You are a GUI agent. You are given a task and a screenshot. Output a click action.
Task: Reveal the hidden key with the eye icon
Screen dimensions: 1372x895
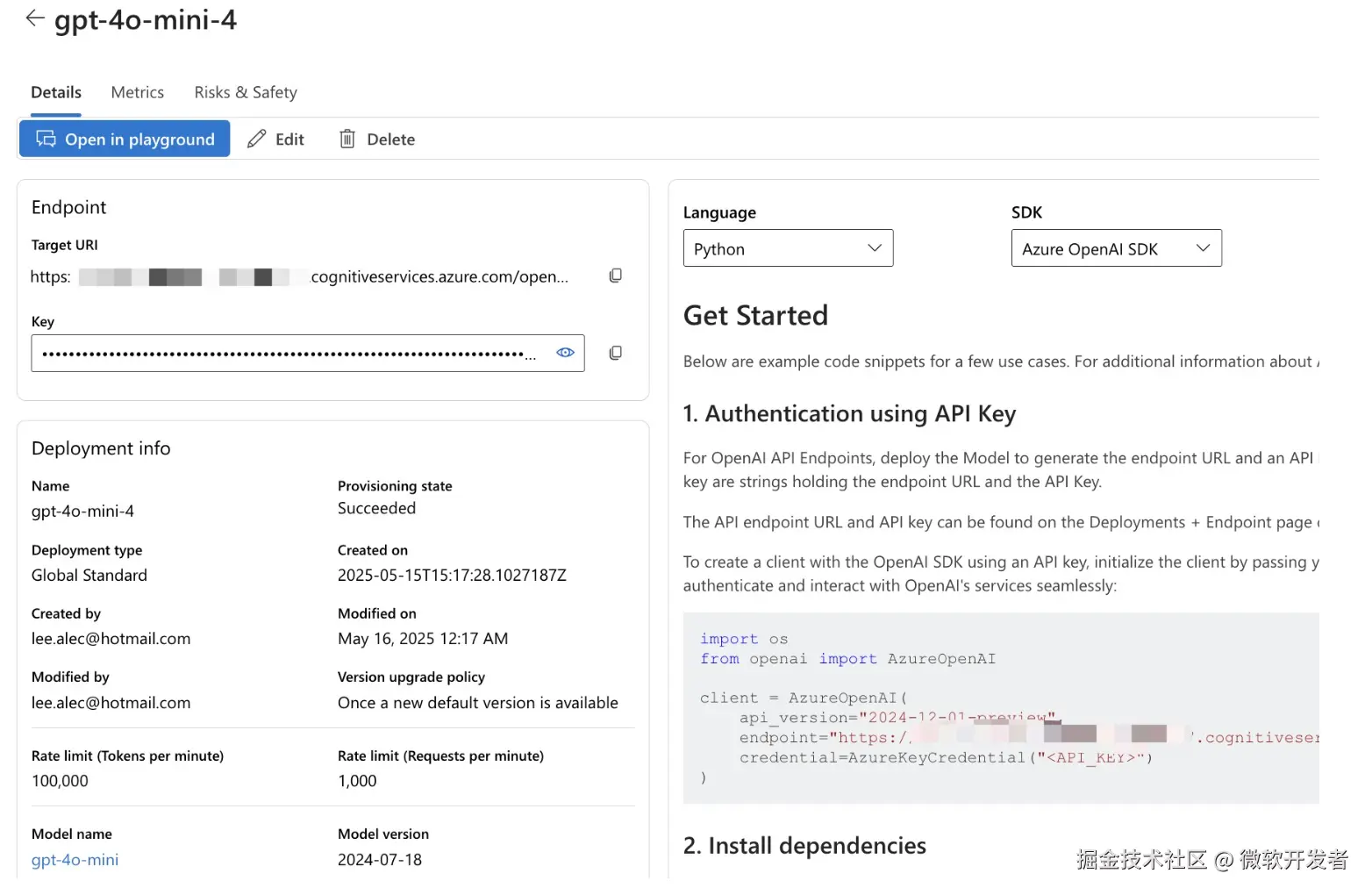(x=566, y=353)
